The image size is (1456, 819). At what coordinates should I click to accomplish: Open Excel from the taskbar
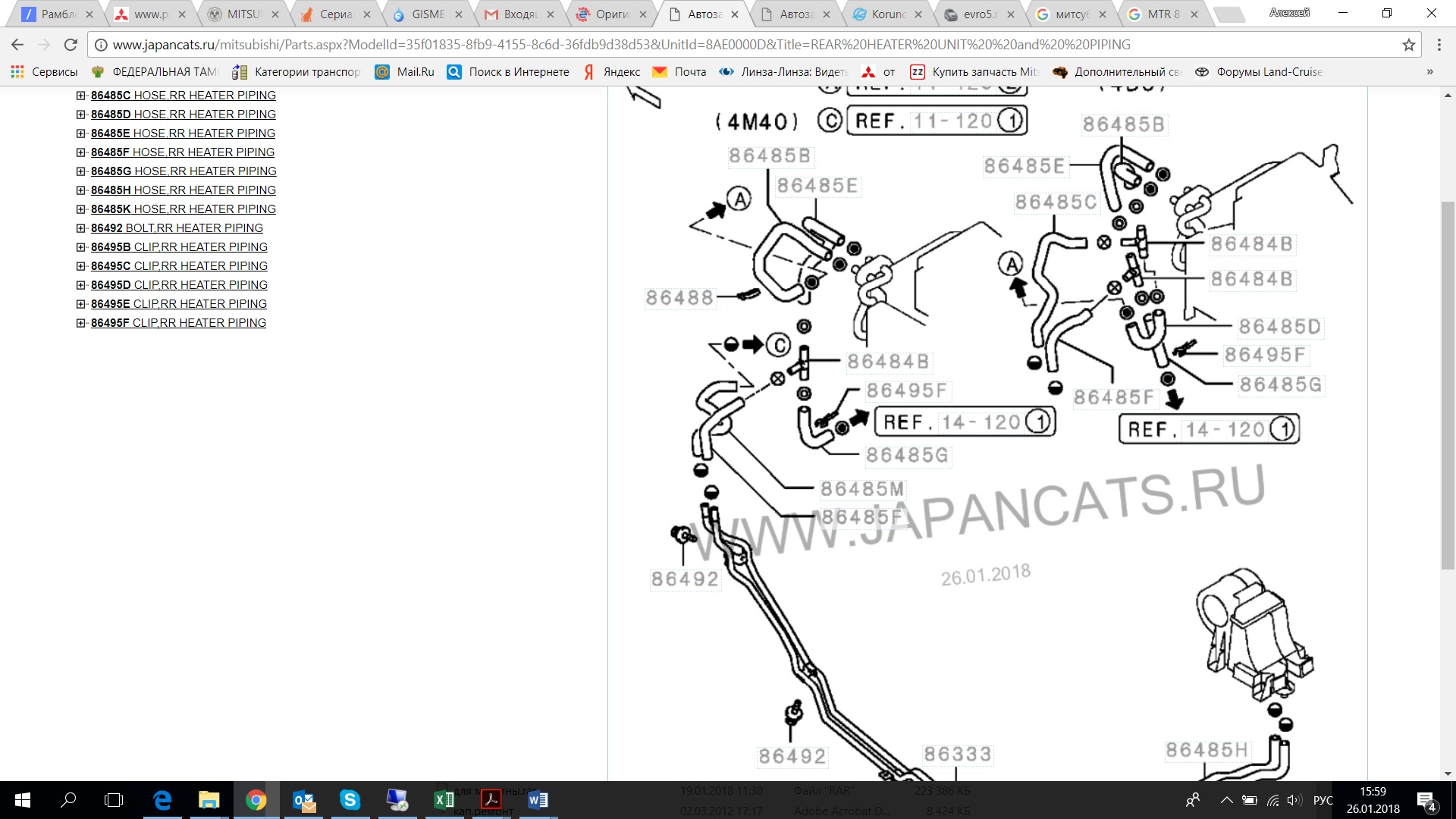tap(444, 799)
